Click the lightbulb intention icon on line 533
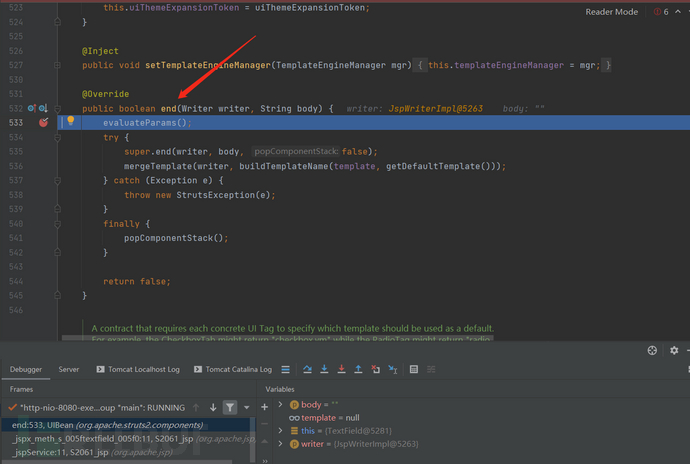Image resolution: width=690 pixels, height=464 pixels. coord(70,122)
